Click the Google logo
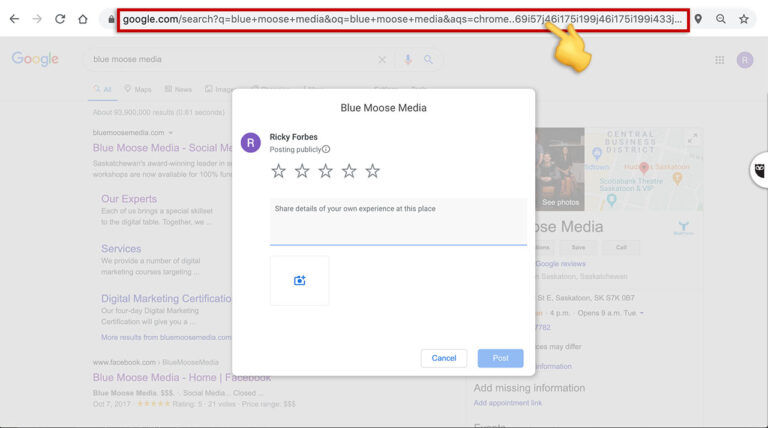 (35, 59)
